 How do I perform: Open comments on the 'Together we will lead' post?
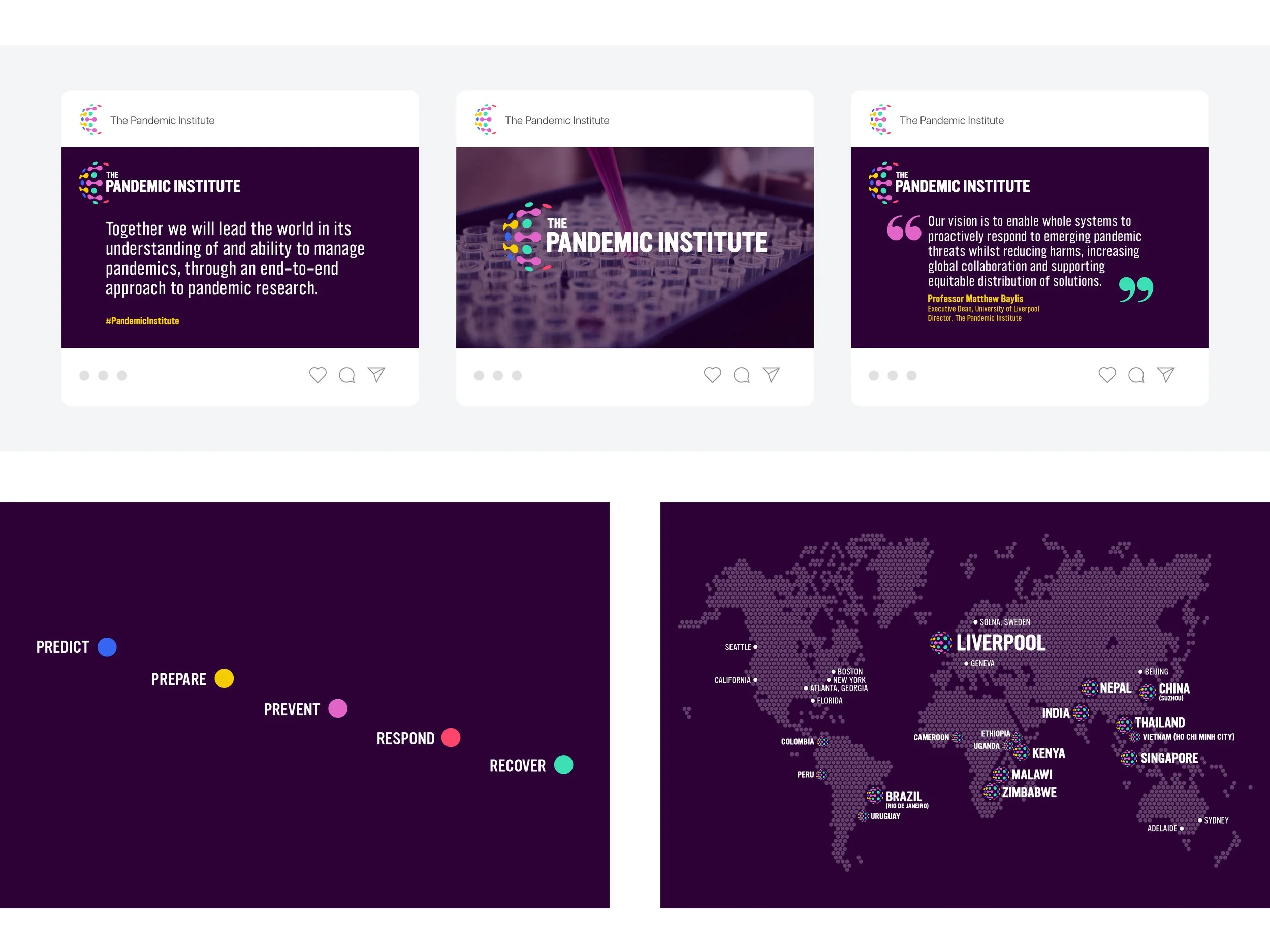[x=347, y=375]
